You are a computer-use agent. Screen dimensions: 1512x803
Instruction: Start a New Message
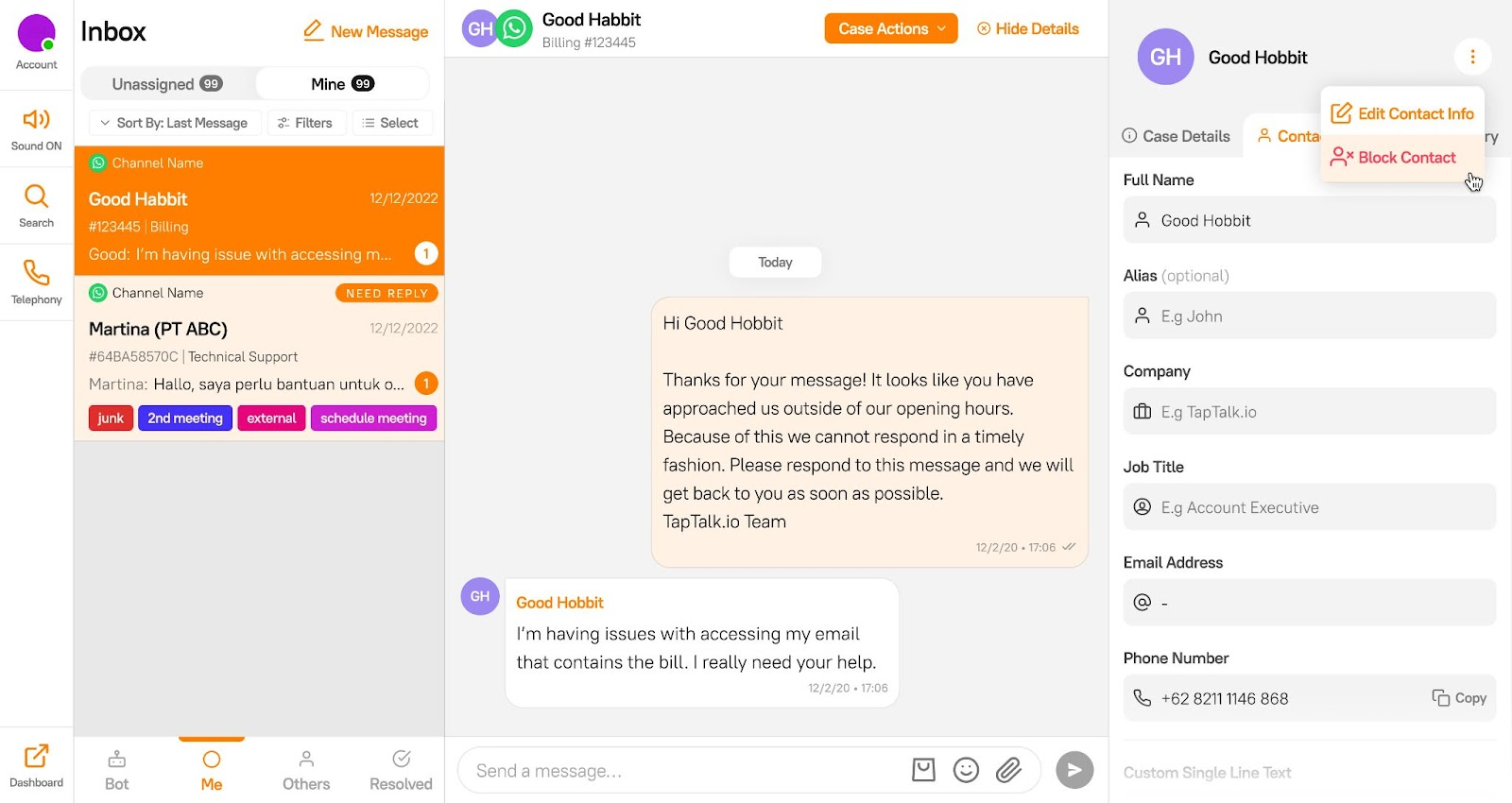[x=366, y=31]
